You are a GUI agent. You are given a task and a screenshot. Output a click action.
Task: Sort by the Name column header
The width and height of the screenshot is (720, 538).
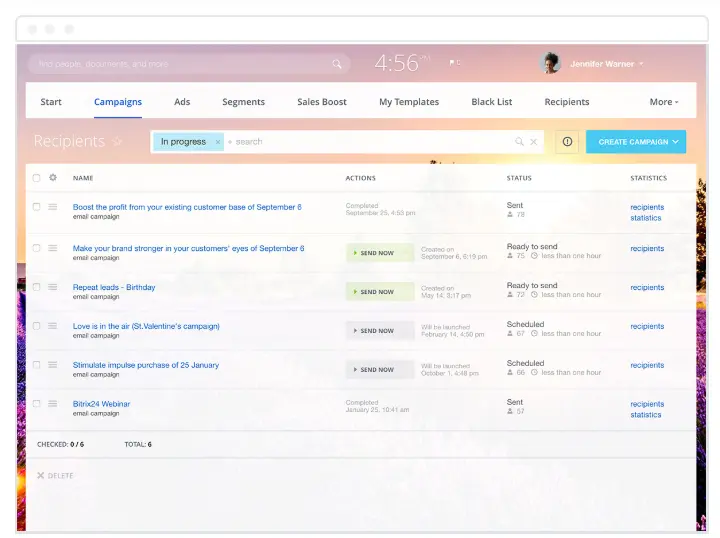[x=83, y=178]
